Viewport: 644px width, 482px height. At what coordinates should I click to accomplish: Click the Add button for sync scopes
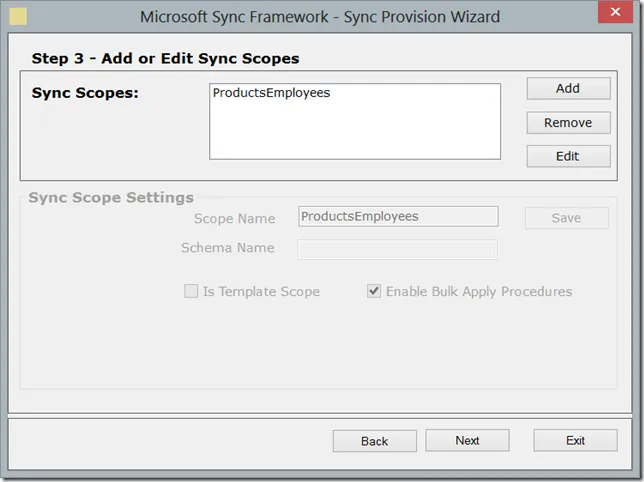pyautogui.click(x=568, y=88)
